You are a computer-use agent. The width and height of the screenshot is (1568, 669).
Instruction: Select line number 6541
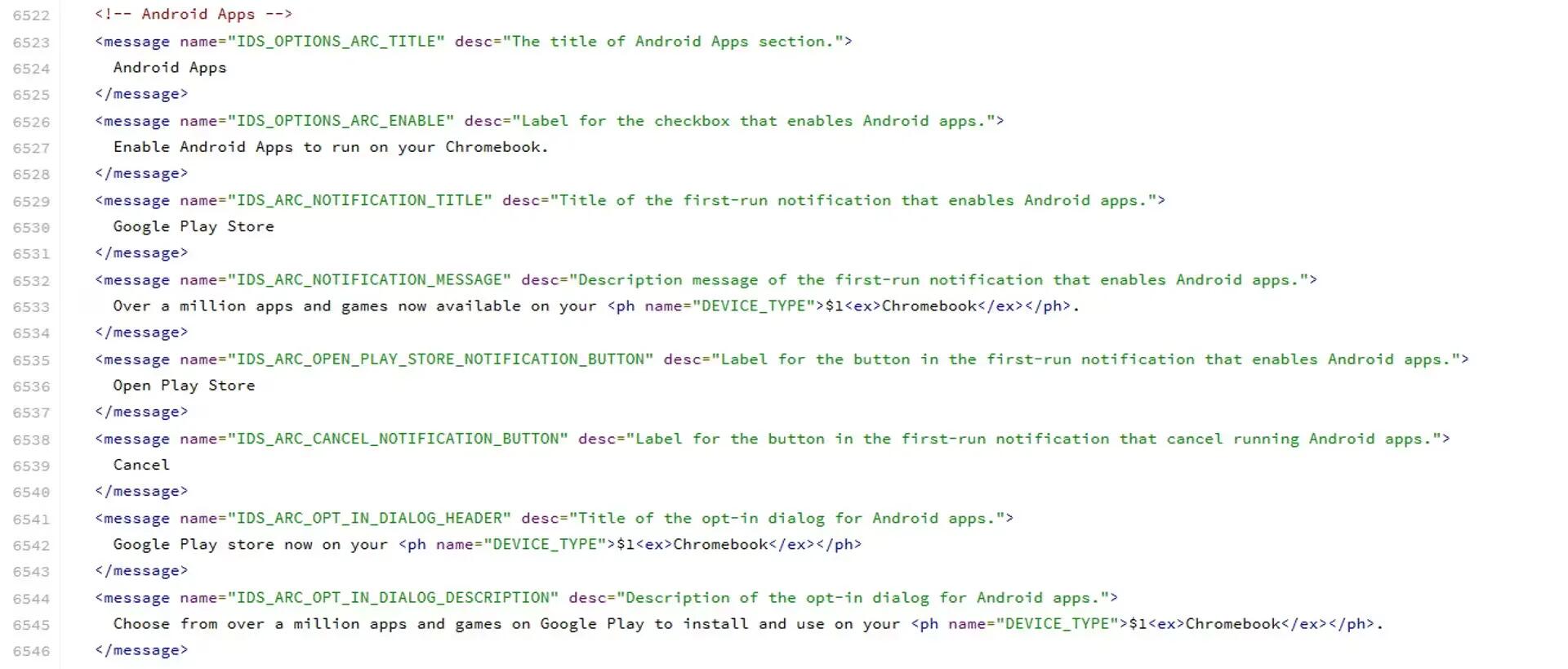(31, 520)
